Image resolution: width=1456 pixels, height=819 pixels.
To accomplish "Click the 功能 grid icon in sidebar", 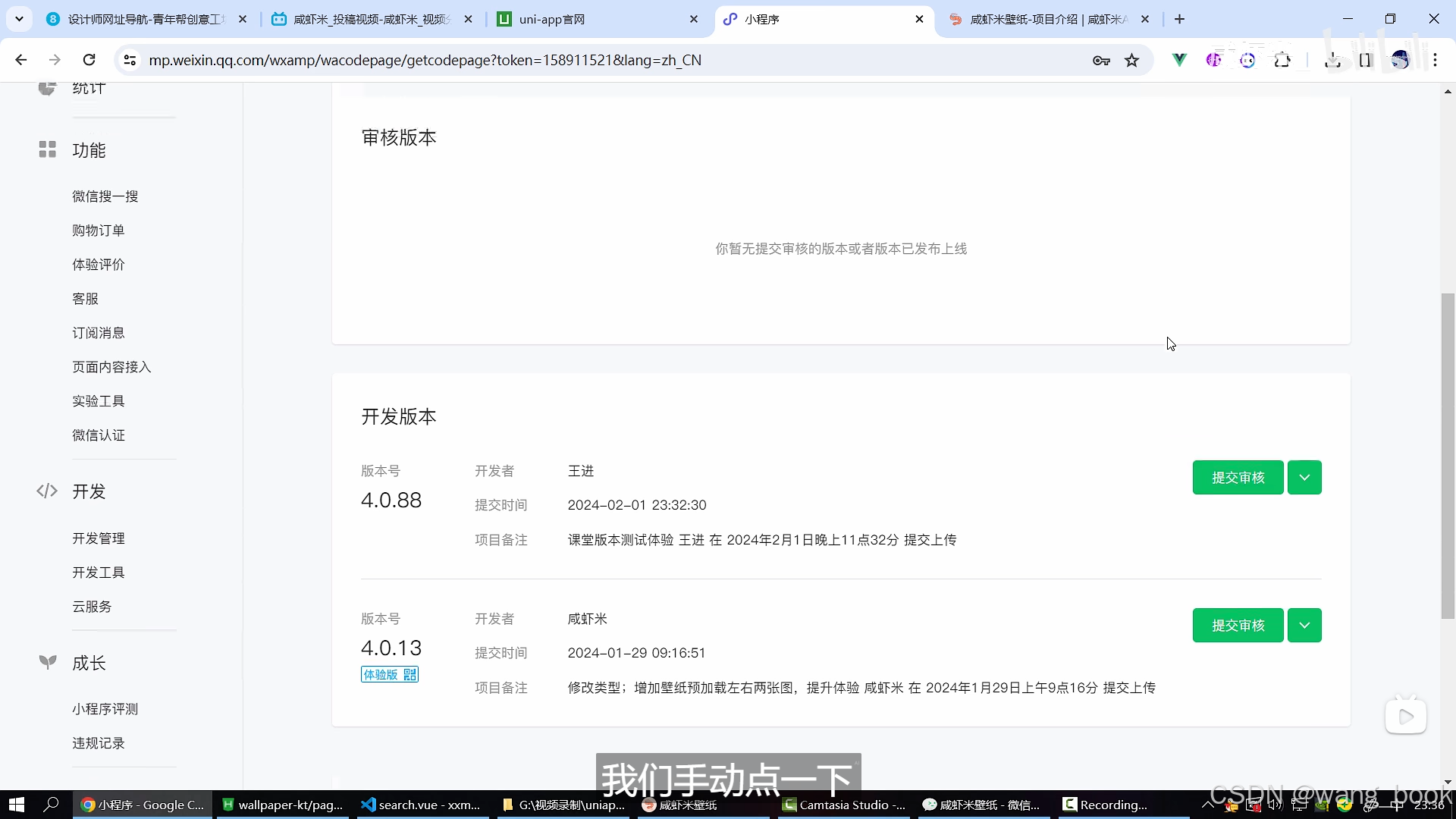I will 48,149.
